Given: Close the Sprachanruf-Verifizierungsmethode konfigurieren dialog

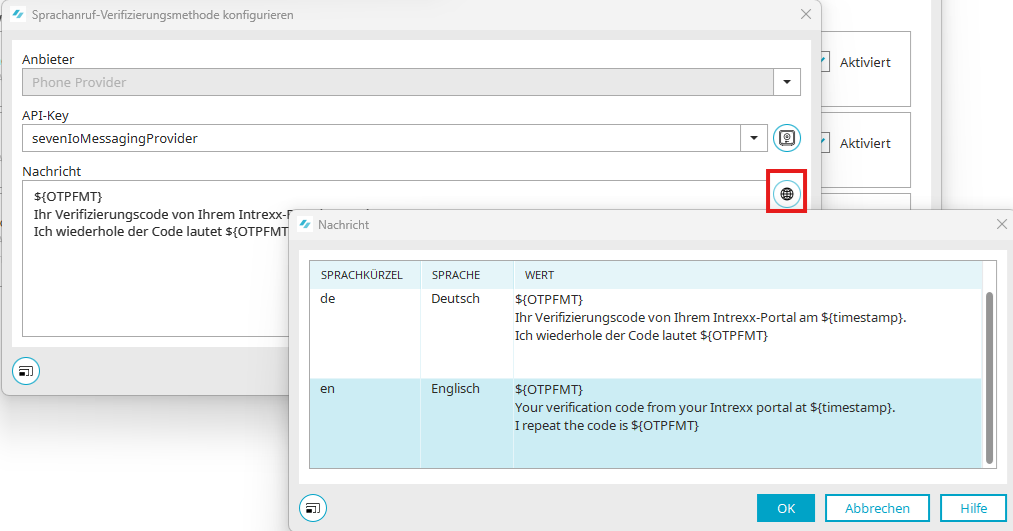Looking at the screenshot, I should [806, 15].
